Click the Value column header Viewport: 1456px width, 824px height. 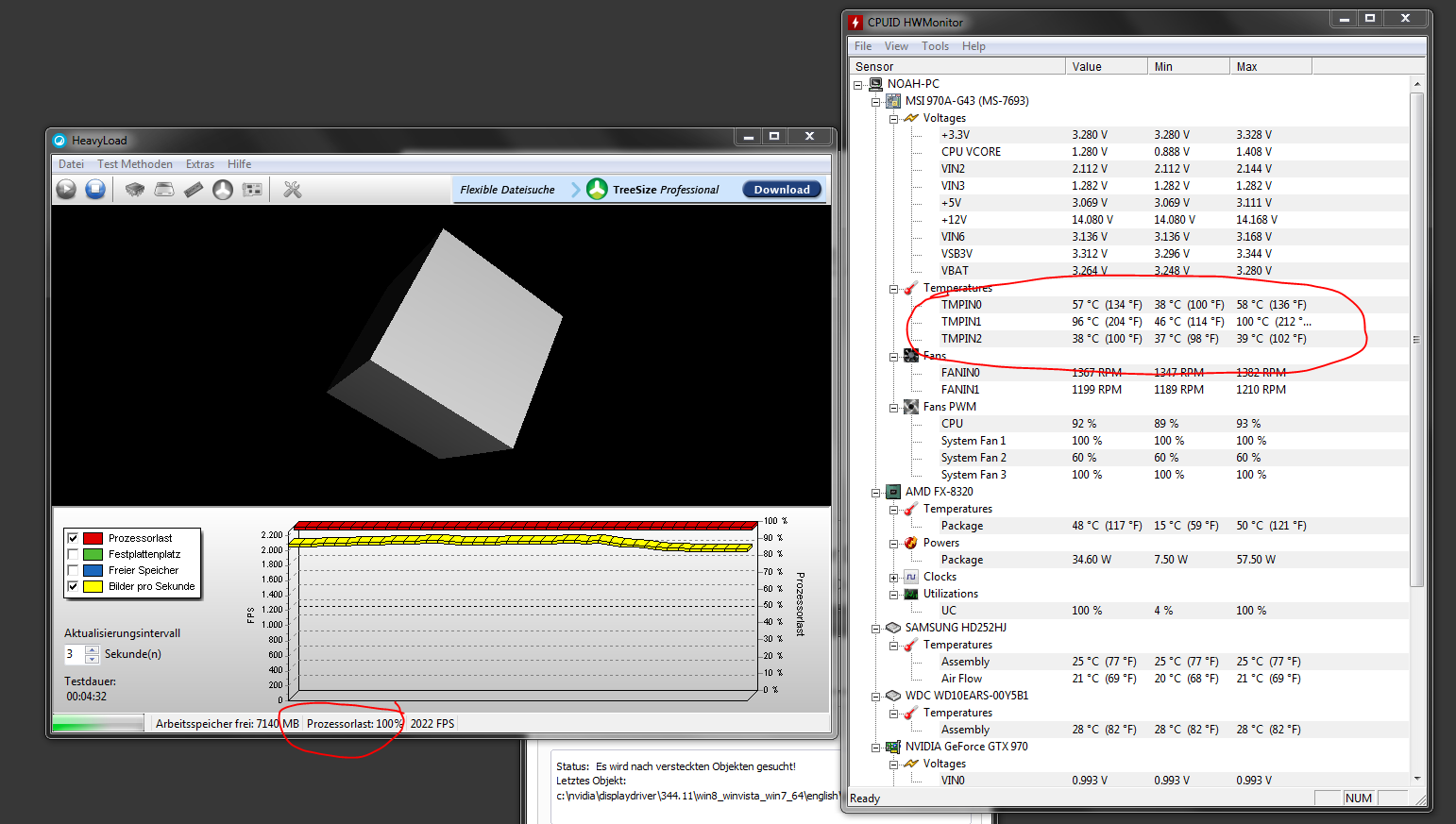point(1106,66)
